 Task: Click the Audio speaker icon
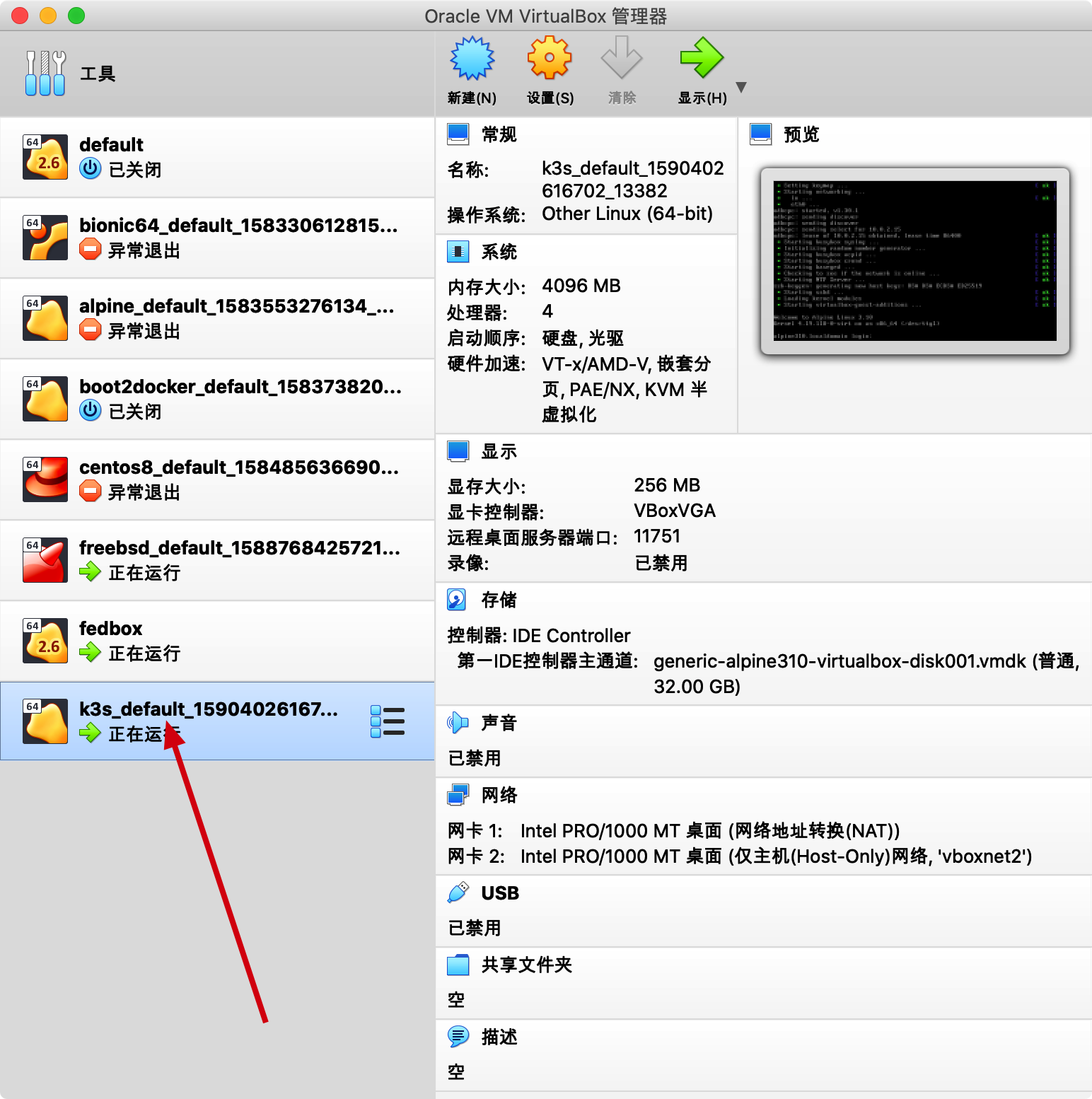pyautogui.click(x=458, y=723)
